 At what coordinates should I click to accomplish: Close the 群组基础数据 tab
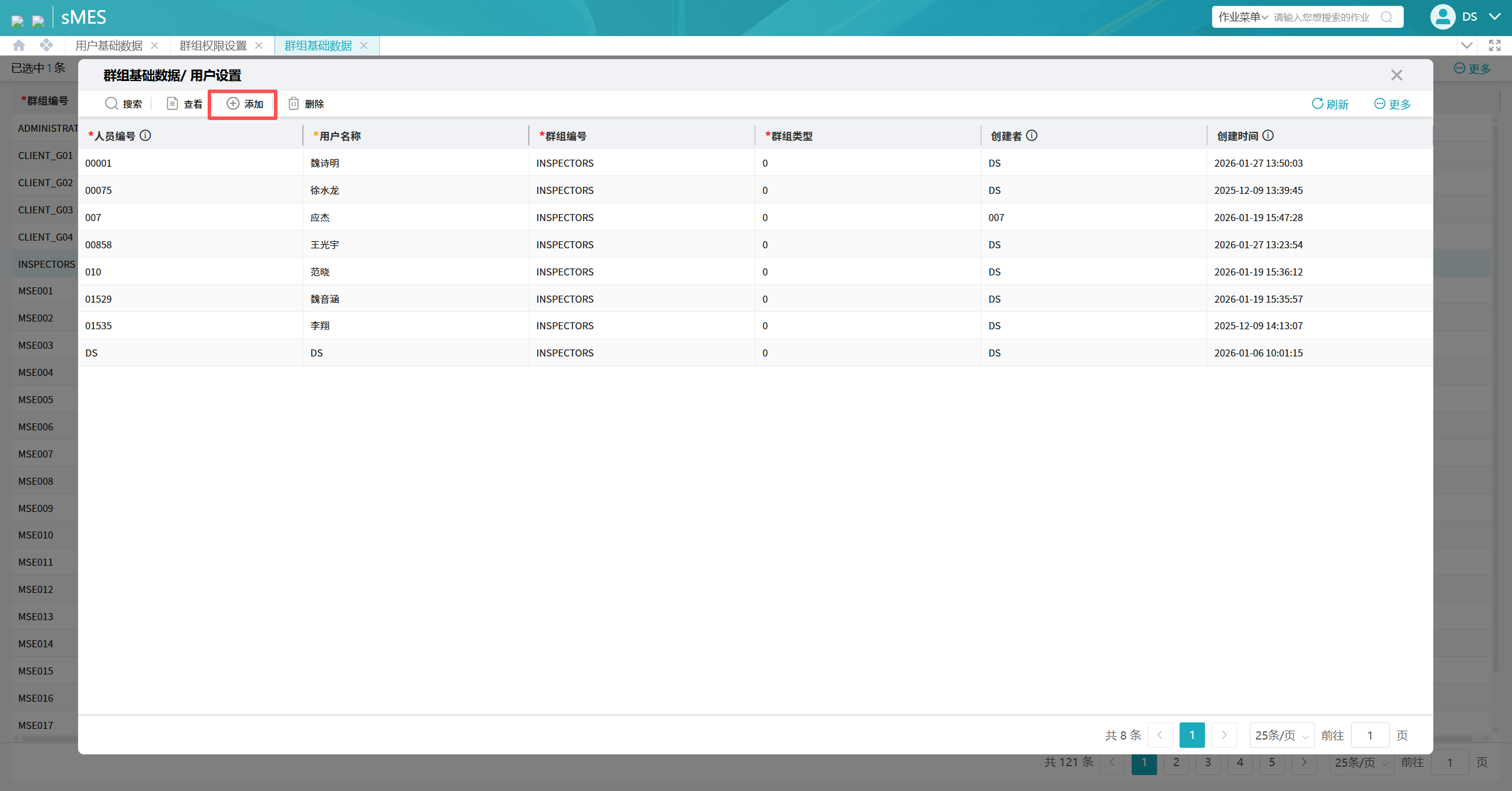tap(364, 46)
